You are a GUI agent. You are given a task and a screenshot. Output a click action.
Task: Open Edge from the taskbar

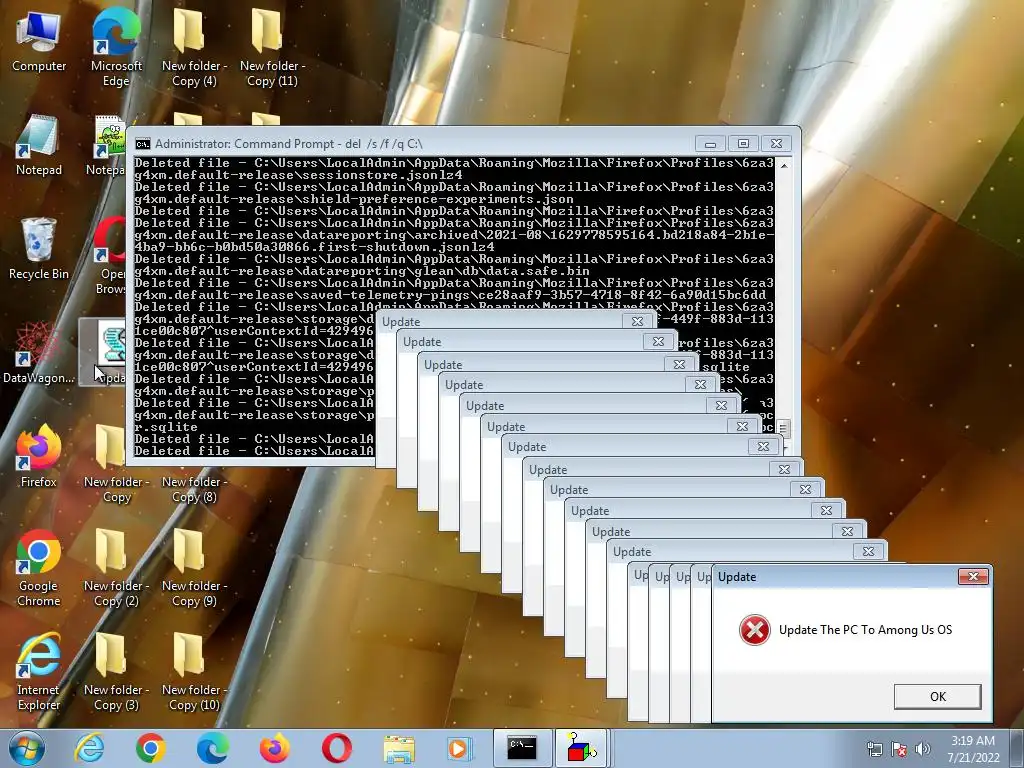pyautogui.click(x=212, y=748)
